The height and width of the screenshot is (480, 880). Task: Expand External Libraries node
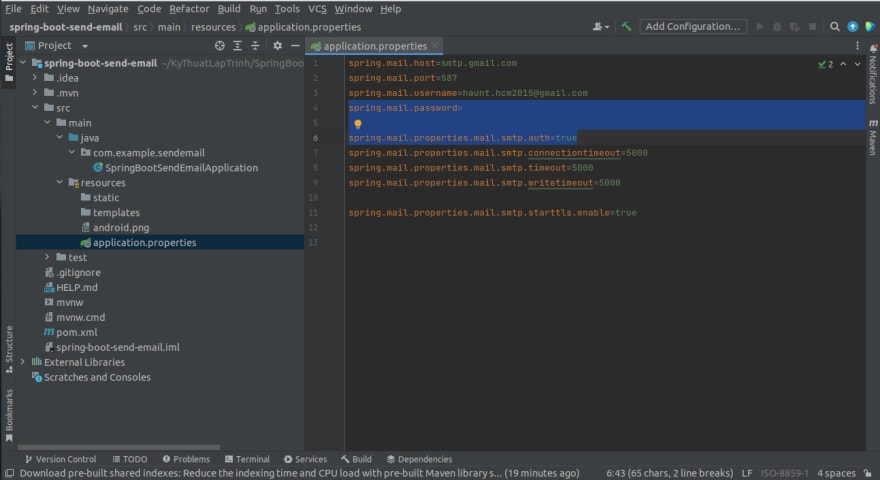pos(22,362)
